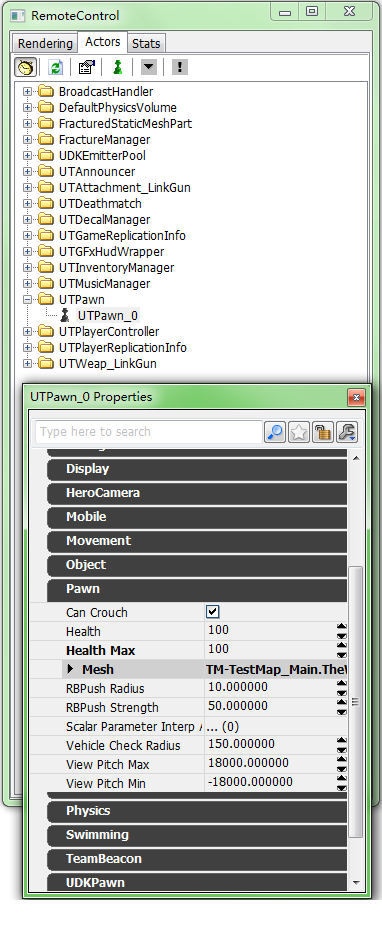This screenshot has width=382, height=949.
Task: Click the RBPush Strength value 50.000000
Action: pos(238,706)
